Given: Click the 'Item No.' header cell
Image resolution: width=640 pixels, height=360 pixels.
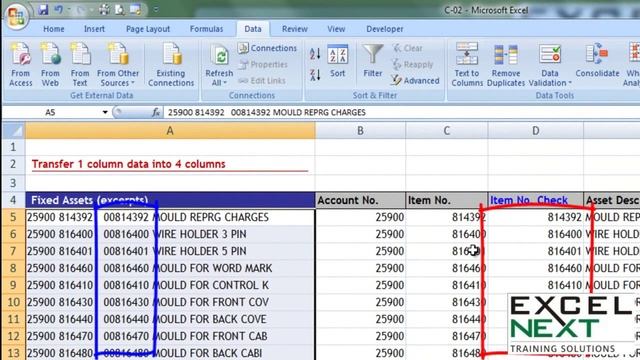Looking at the screenshot, I should pos(447,200).
